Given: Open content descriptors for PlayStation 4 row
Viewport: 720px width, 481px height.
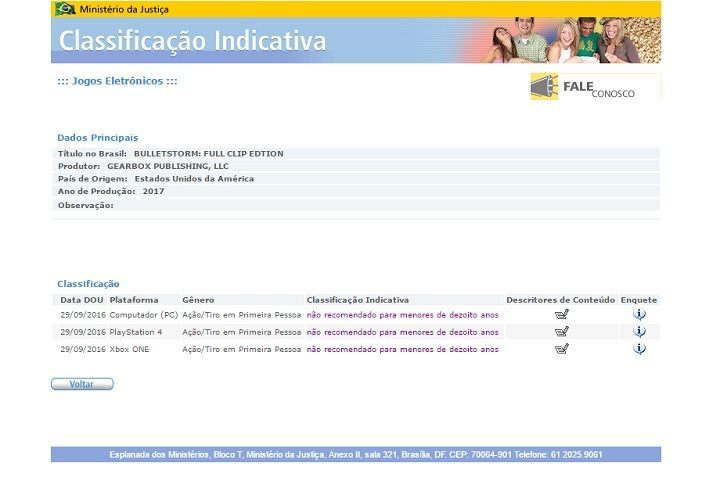Looking at the screenshot, I should (x=561, y=332).
